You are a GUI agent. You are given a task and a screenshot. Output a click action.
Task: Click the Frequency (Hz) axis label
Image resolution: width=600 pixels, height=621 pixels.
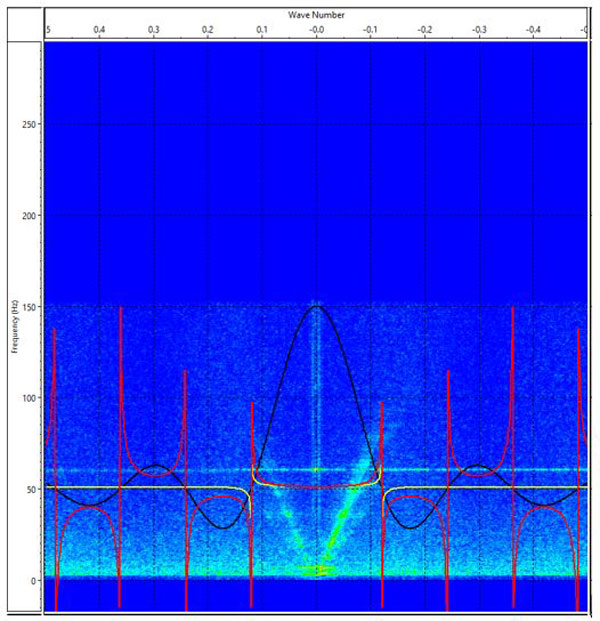(17, 328)
